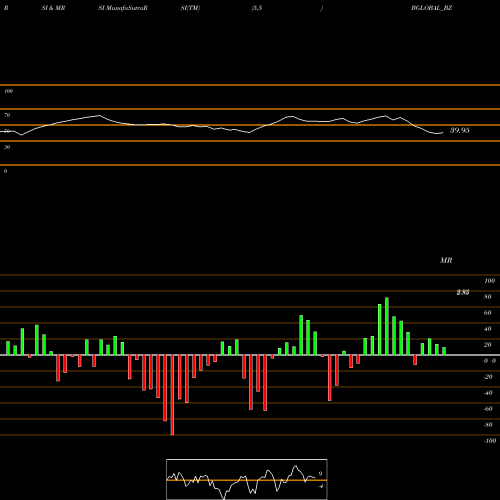
Task: Click the longest red MR histogram bar
Action: (x=172, y=395)
